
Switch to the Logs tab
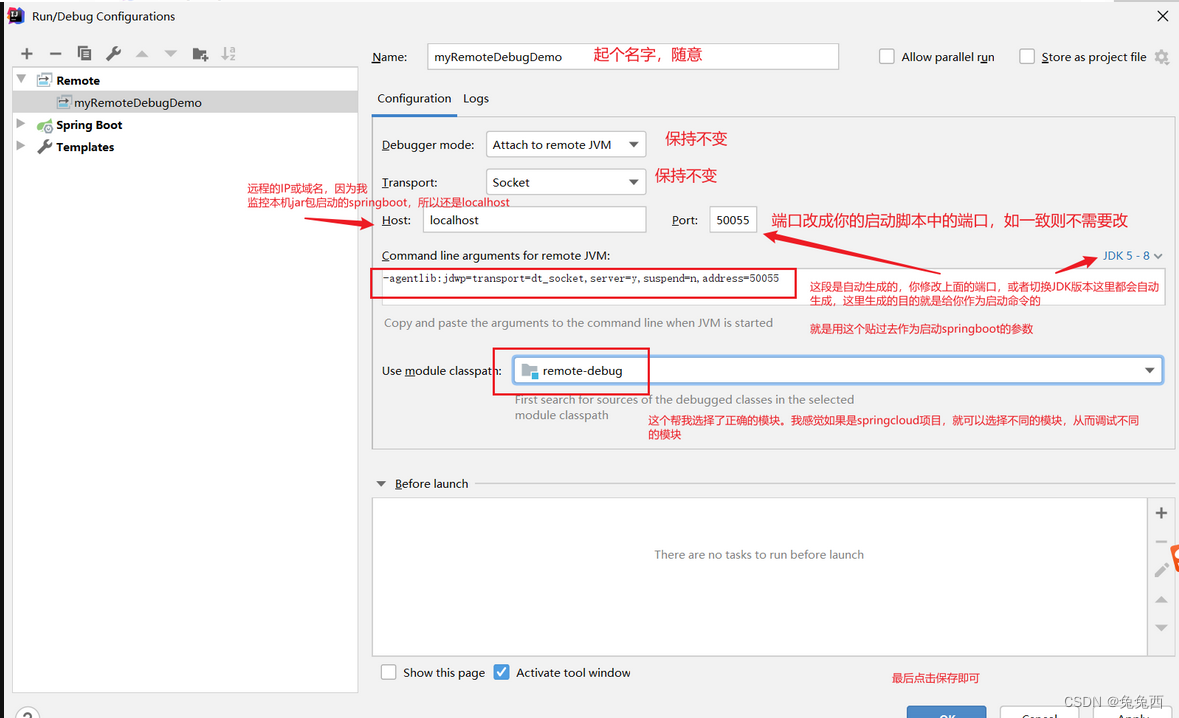tap(476, 98)
